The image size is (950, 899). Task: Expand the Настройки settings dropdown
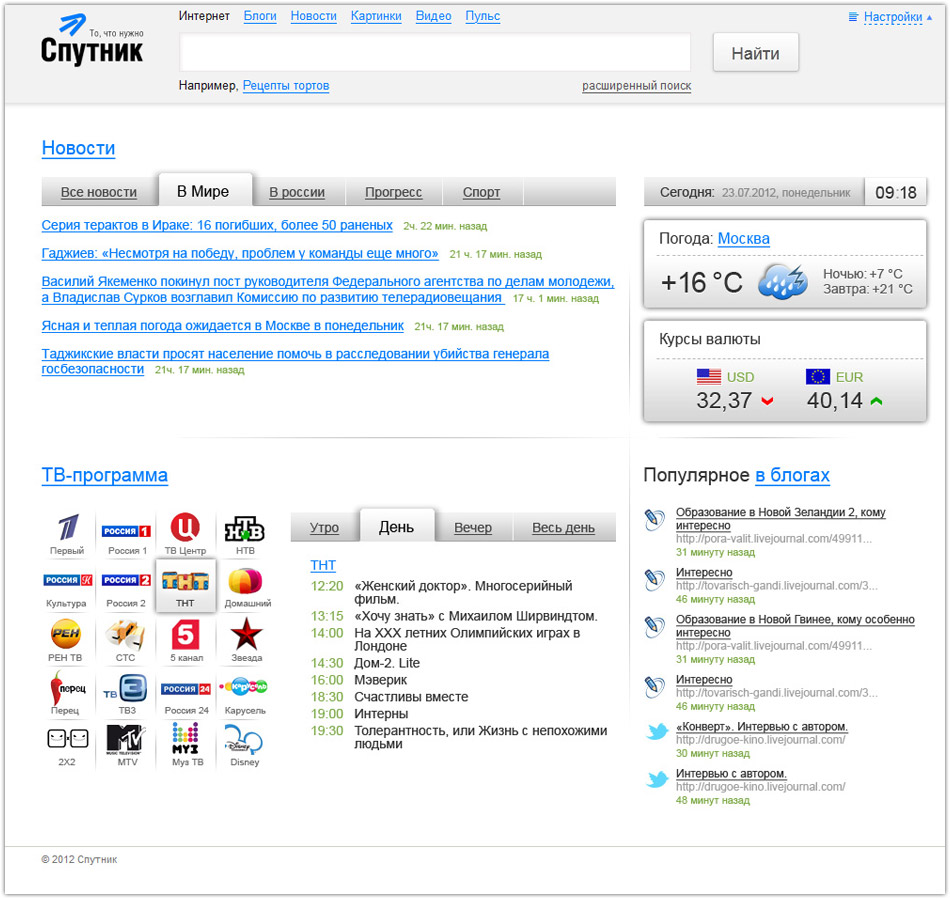tap(891, 17)
